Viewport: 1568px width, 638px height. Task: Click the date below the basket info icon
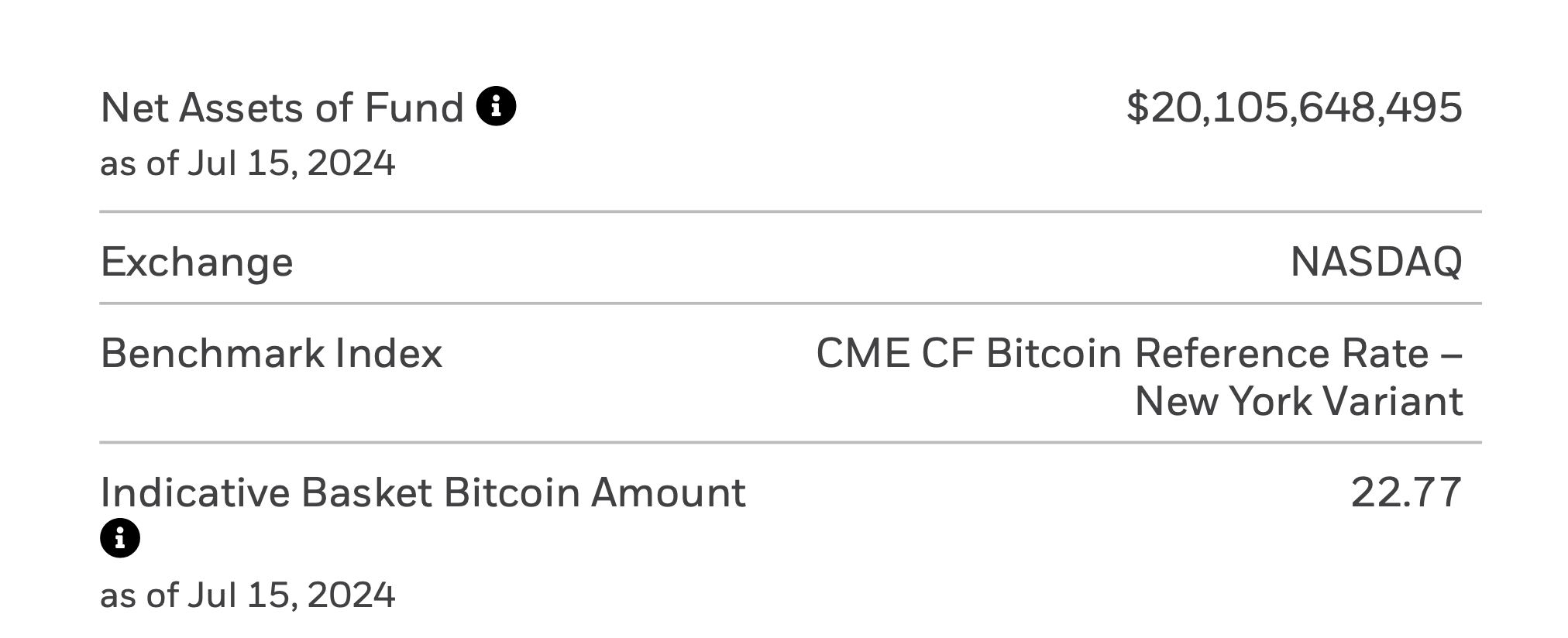247,595
